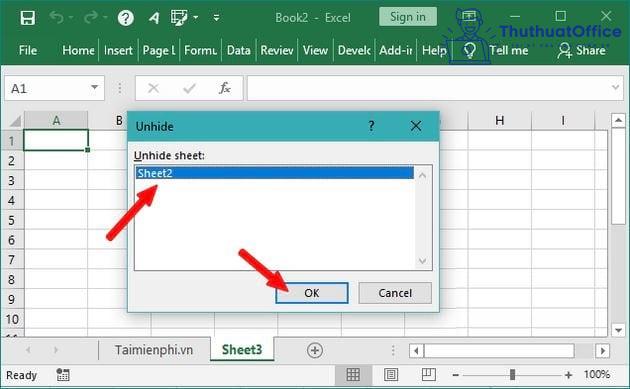Click the horizontal scroll left arrow
Viewport: 630px width, 389px height.
[416, 351]
